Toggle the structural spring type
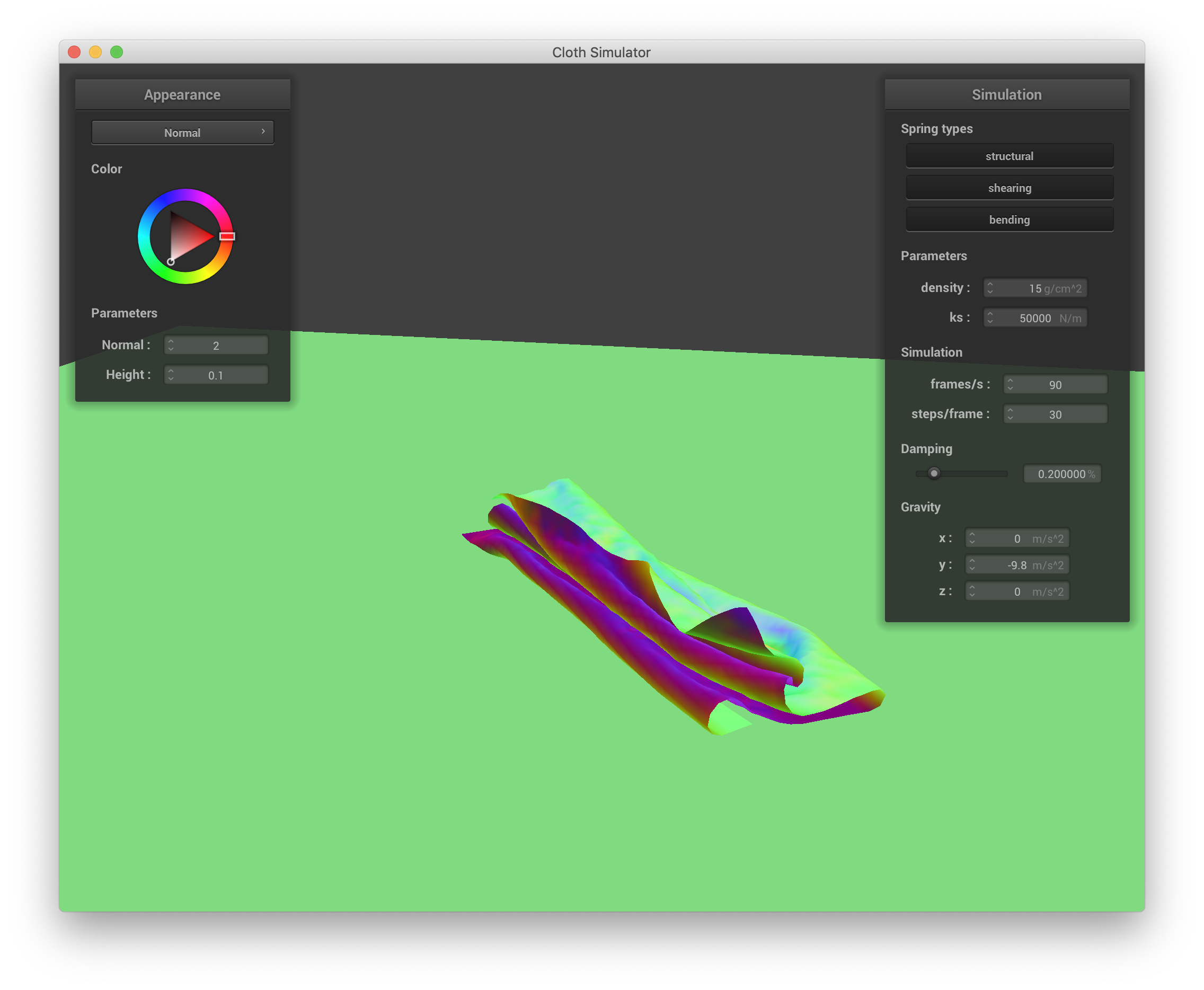 1009,156
